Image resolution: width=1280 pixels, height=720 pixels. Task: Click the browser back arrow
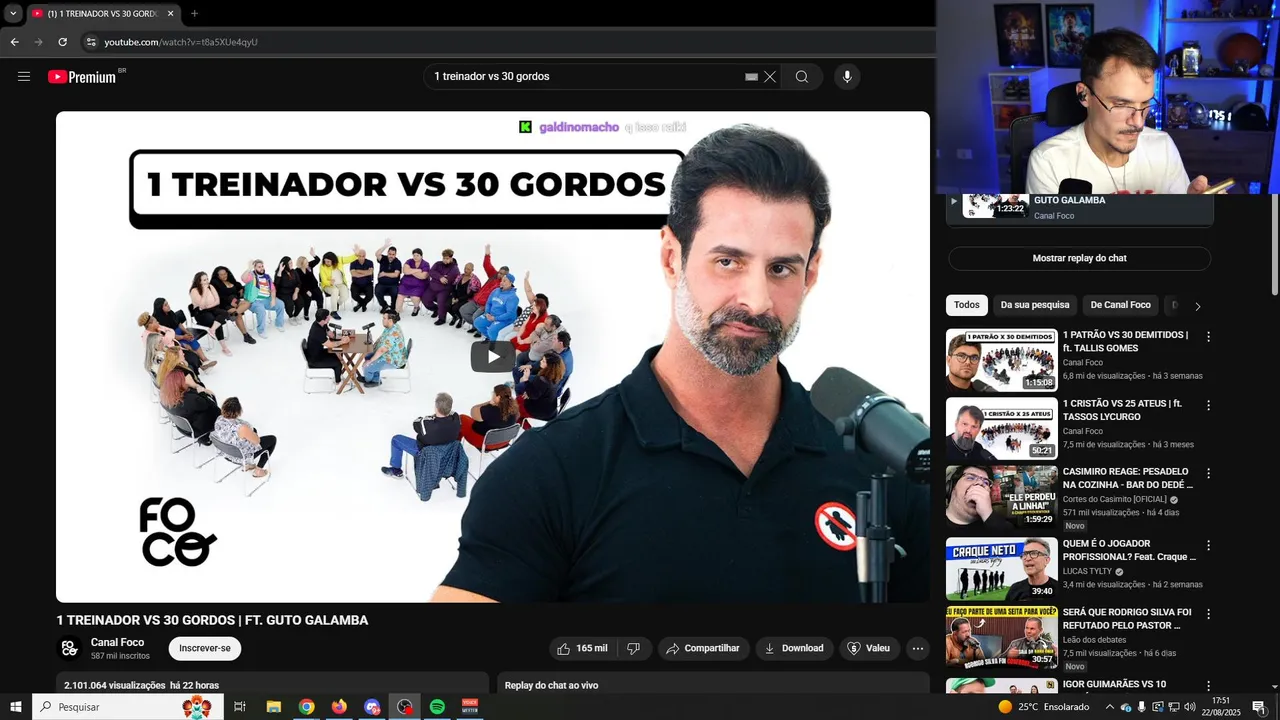point(14,42)
